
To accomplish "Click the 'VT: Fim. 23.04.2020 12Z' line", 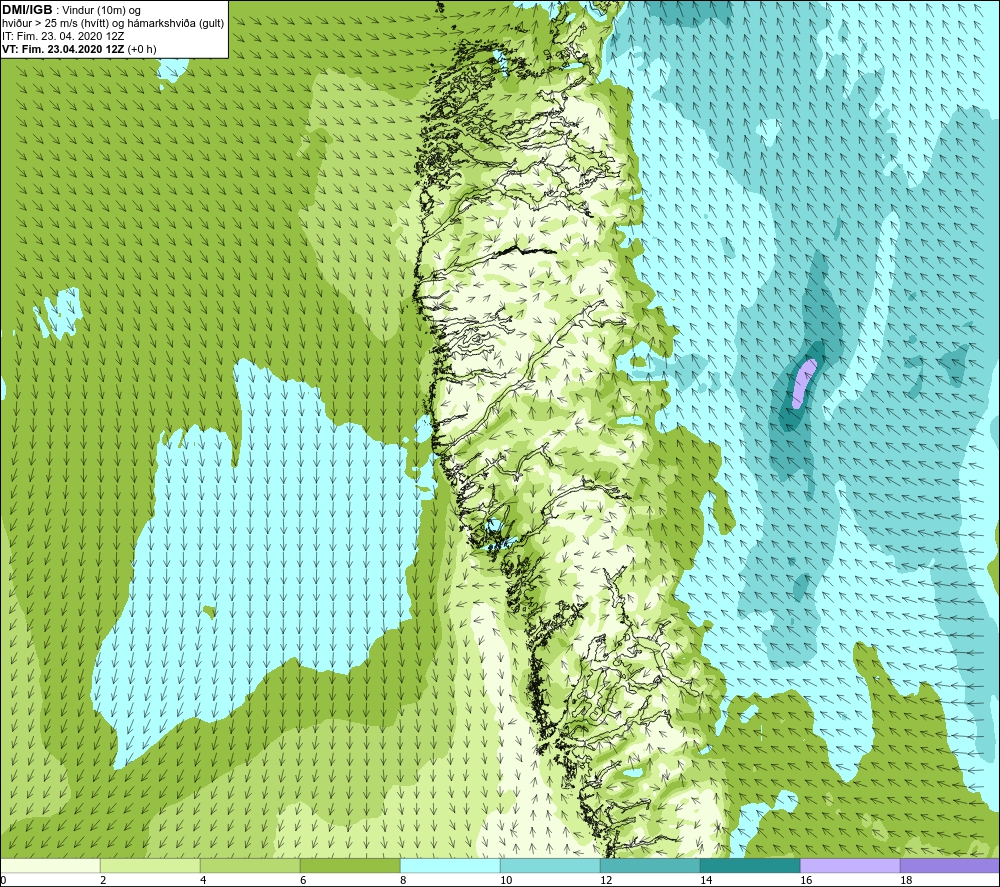I will (x=63, y=49).
